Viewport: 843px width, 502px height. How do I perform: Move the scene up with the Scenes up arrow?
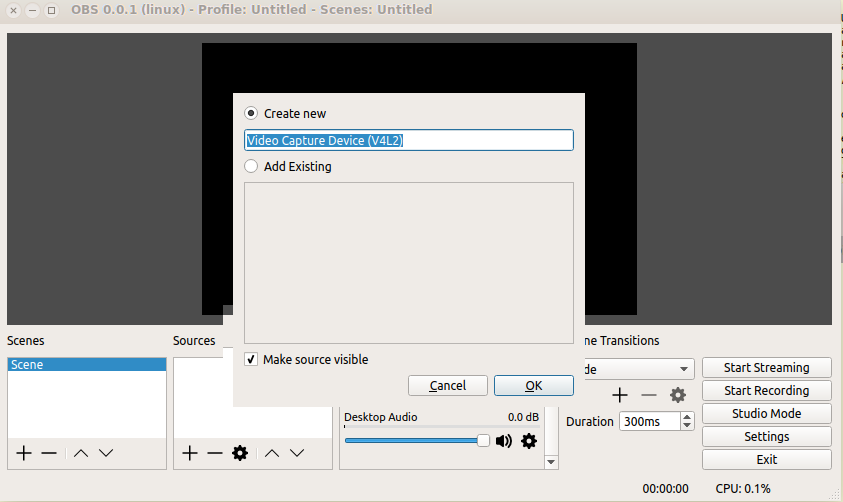[81, 453]
